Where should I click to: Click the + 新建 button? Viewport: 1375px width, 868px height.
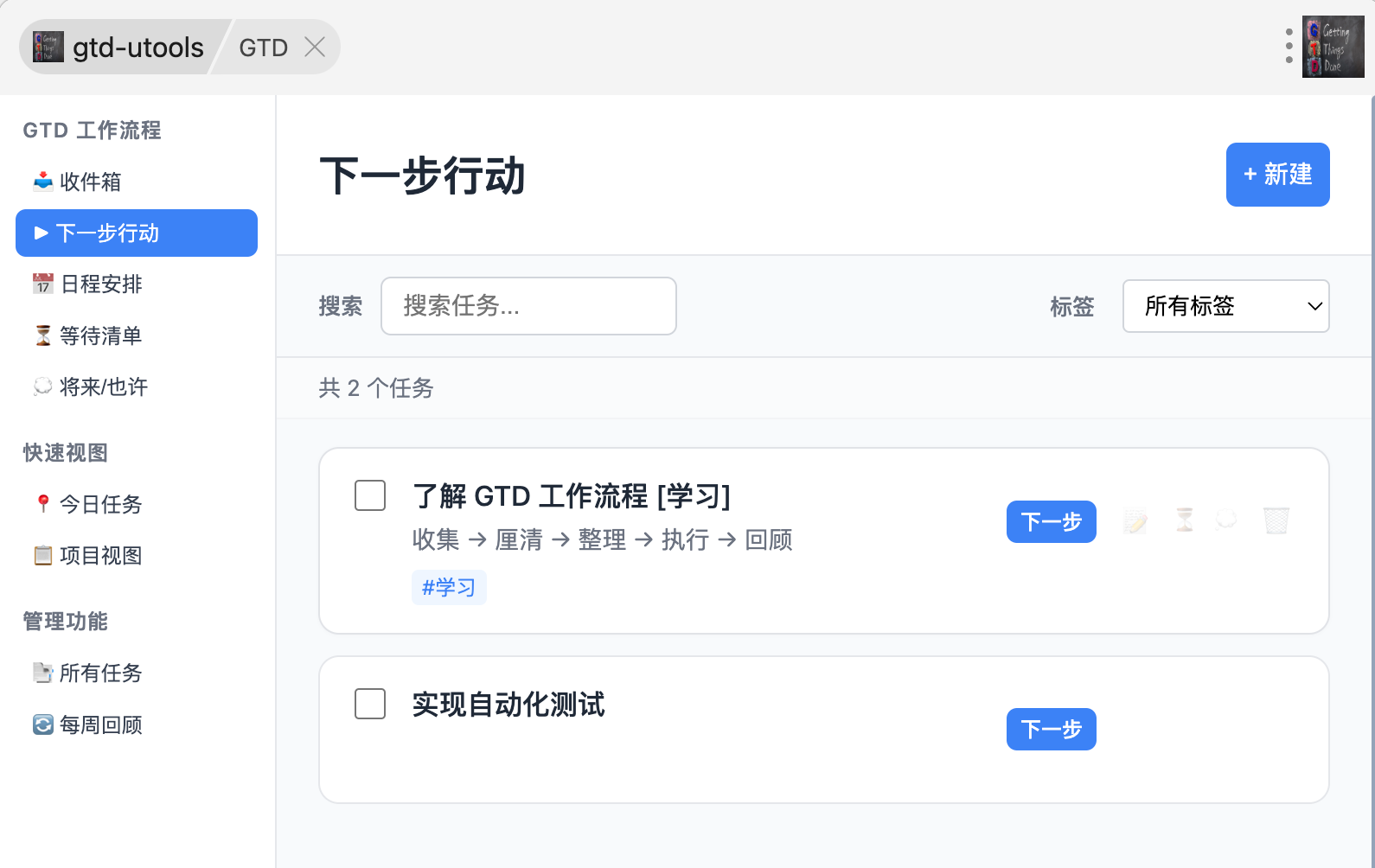pos(1277,175)
